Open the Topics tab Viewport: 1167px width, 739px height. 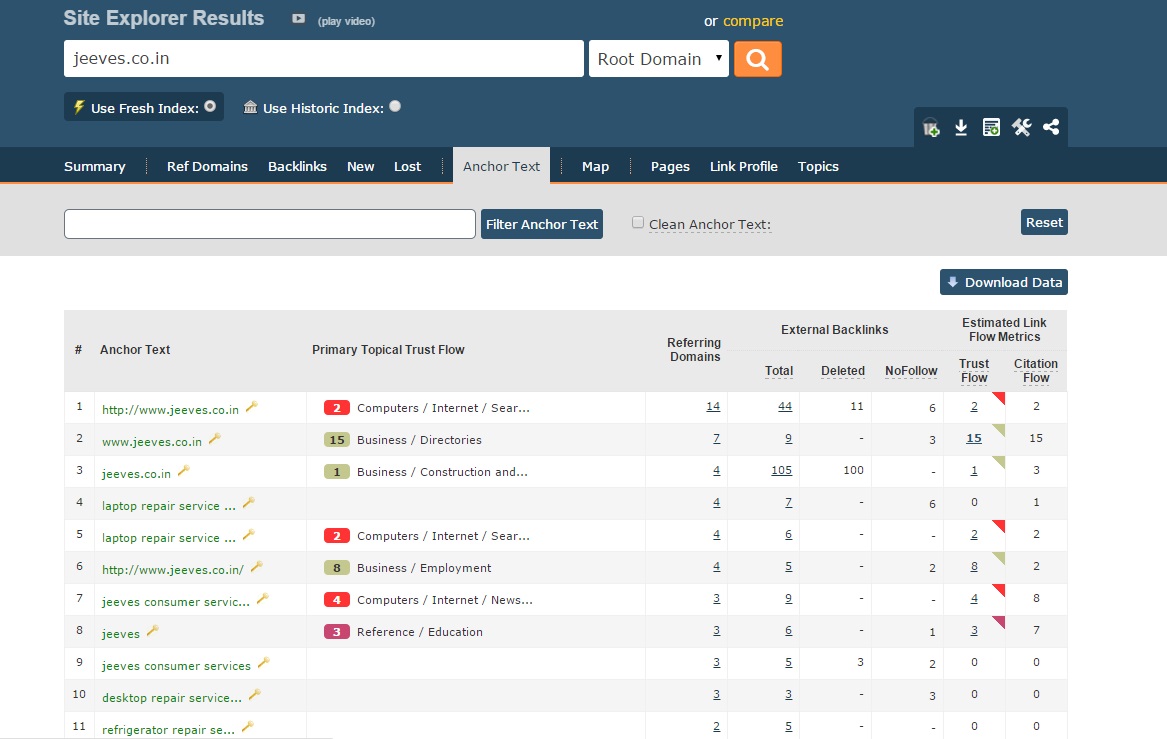coord(818,167)
